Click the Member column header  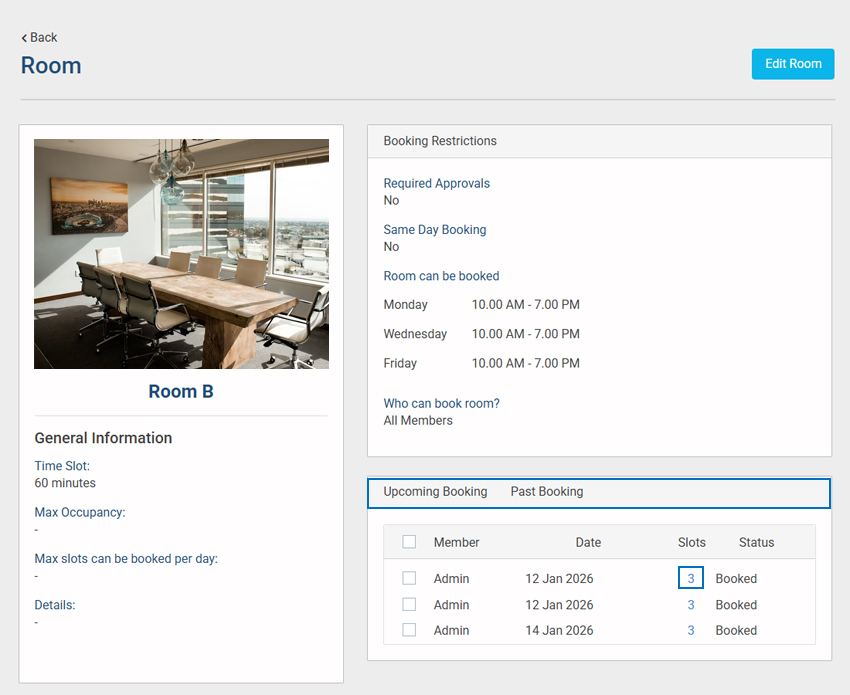456,543
